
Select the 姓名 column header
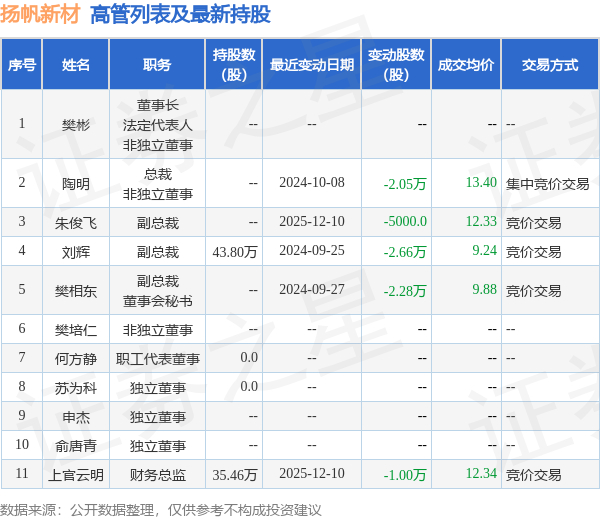coord(76,65)
